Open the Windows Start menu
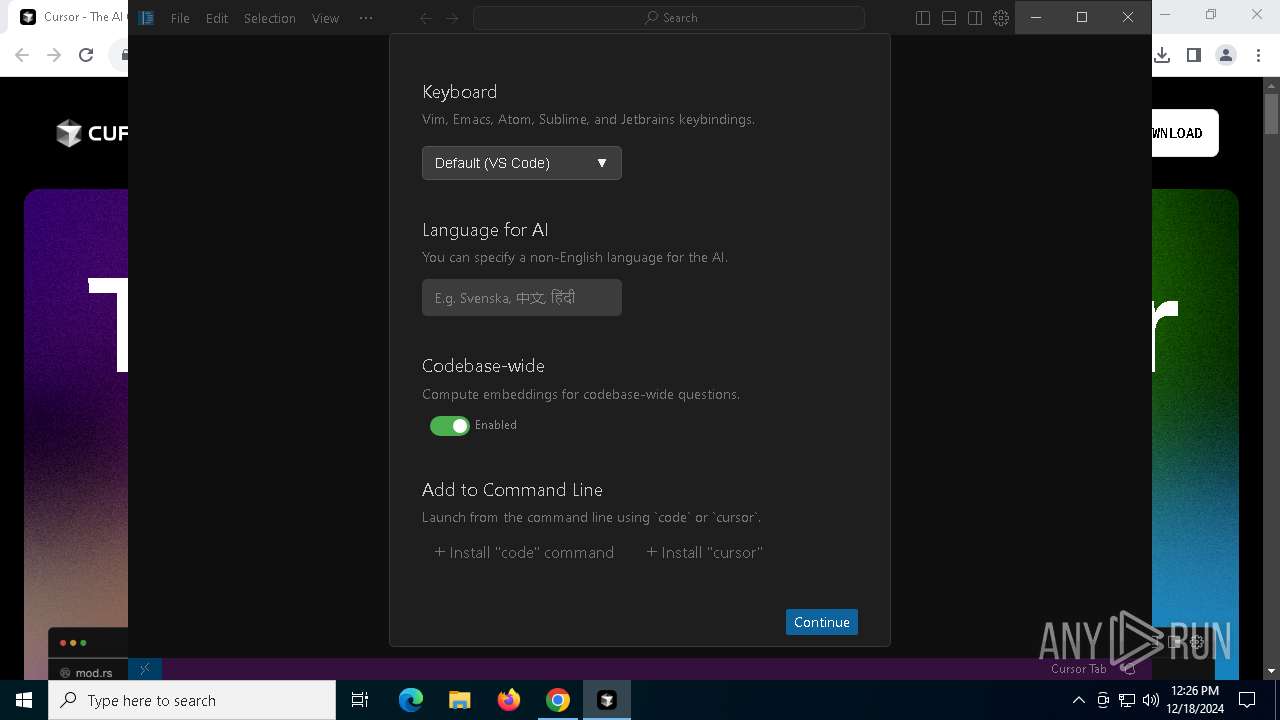The height and width of the screenshot is (720, 1280). [24, 700]
